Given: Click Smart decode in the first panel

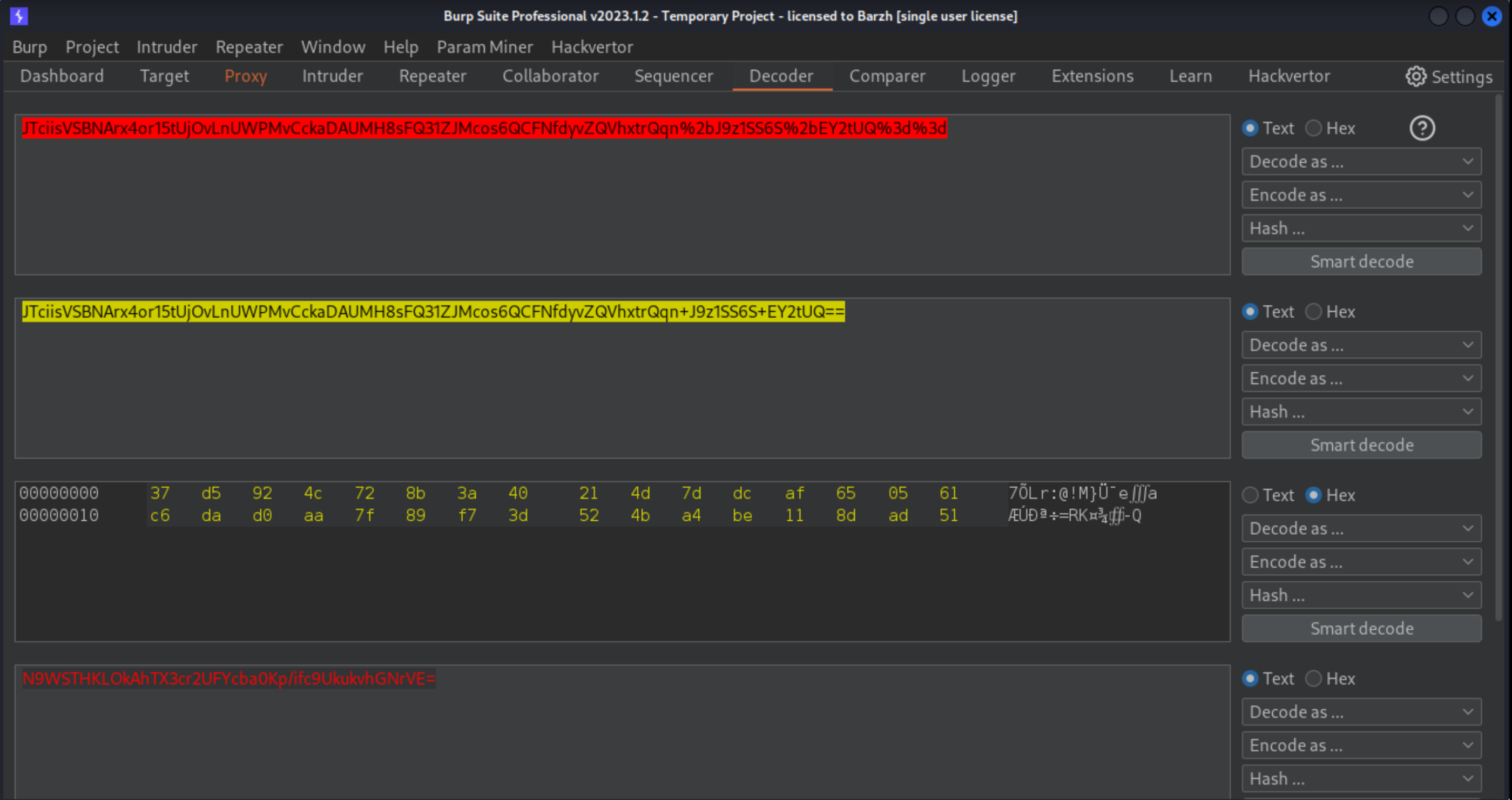Looking at the screenshot, I should point(1361,262).
